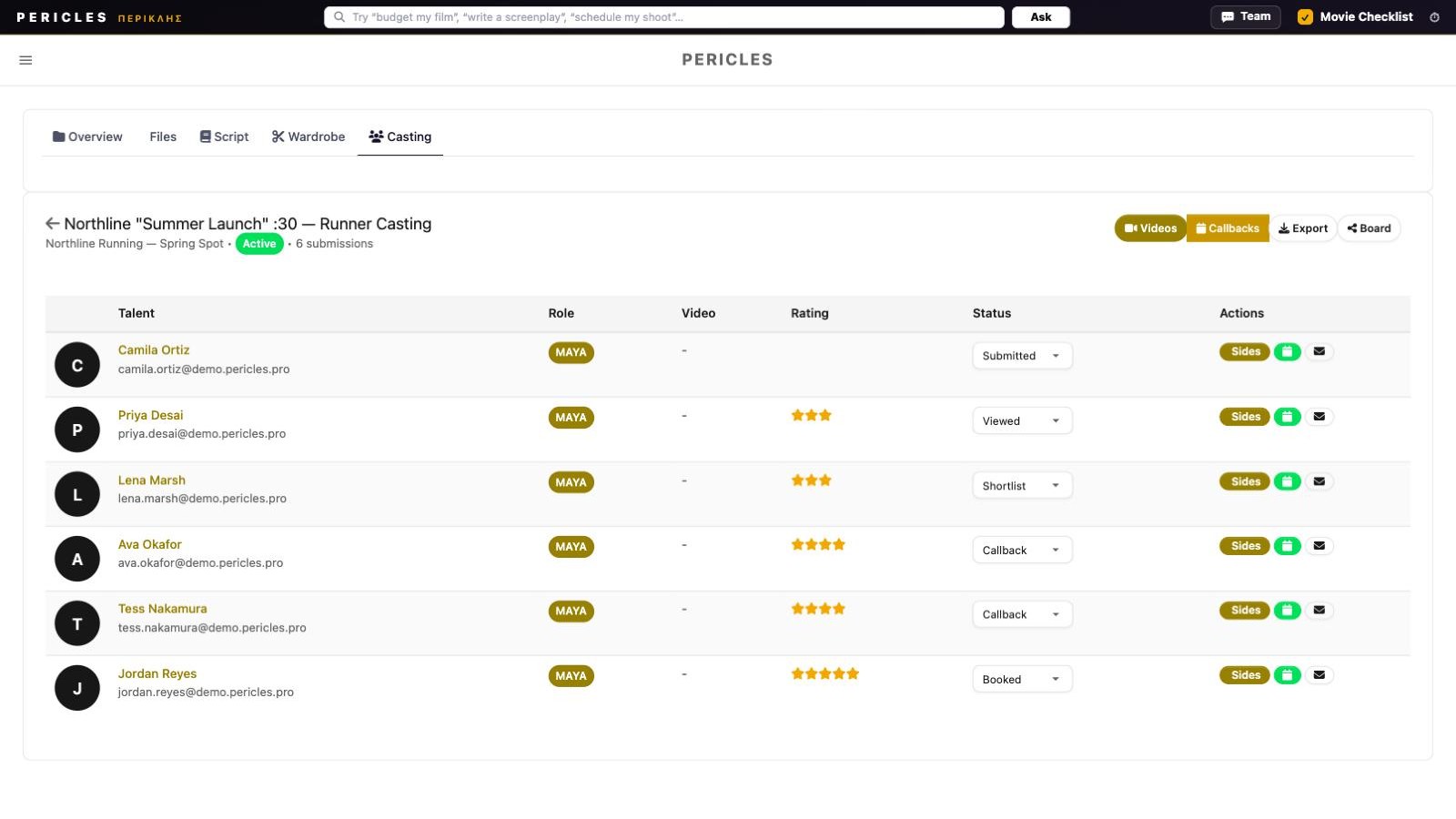This screenshot has height=819, width=1456.
Task: Open Ava Okafor's talent profile link
Action: pos(150,545)
